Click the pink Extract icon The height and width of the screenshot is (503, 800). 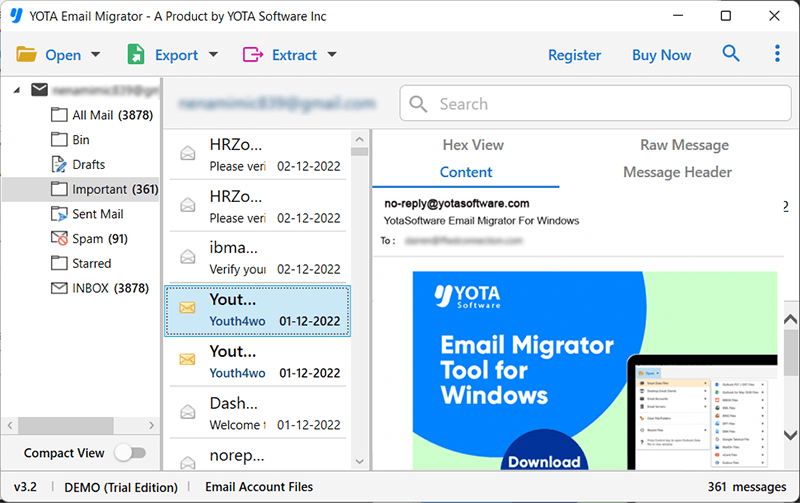click(x=253, y=54)
